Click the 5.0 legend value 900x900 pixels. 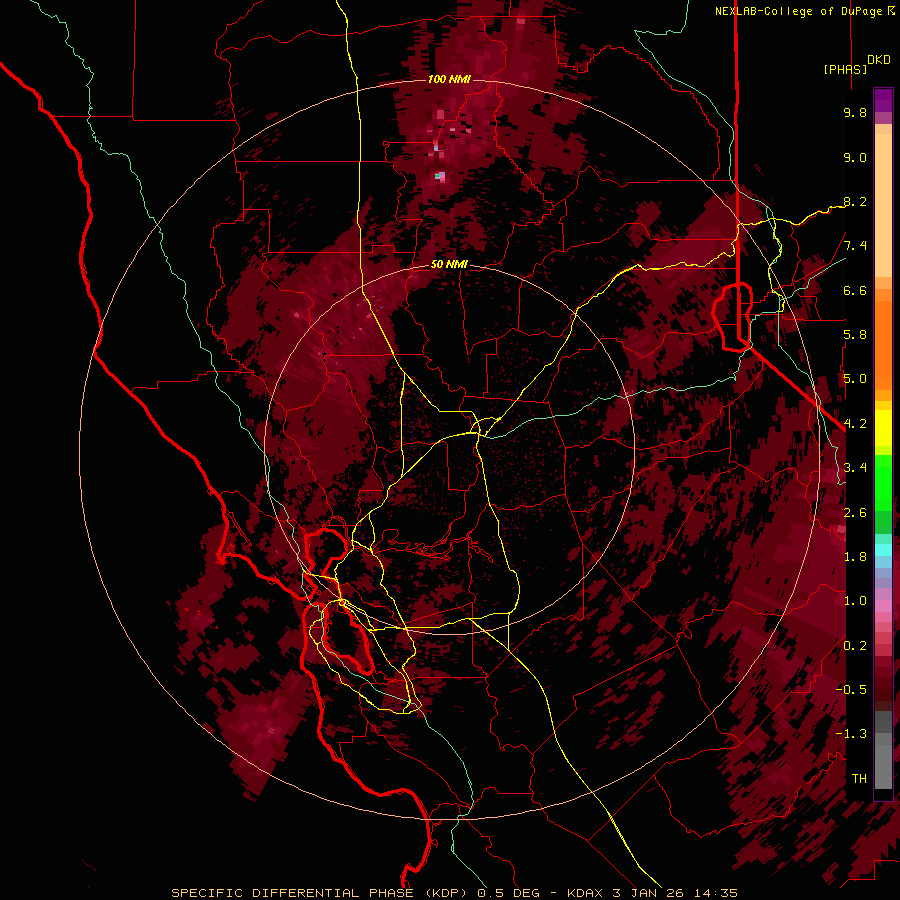click(x=855, y=379)
